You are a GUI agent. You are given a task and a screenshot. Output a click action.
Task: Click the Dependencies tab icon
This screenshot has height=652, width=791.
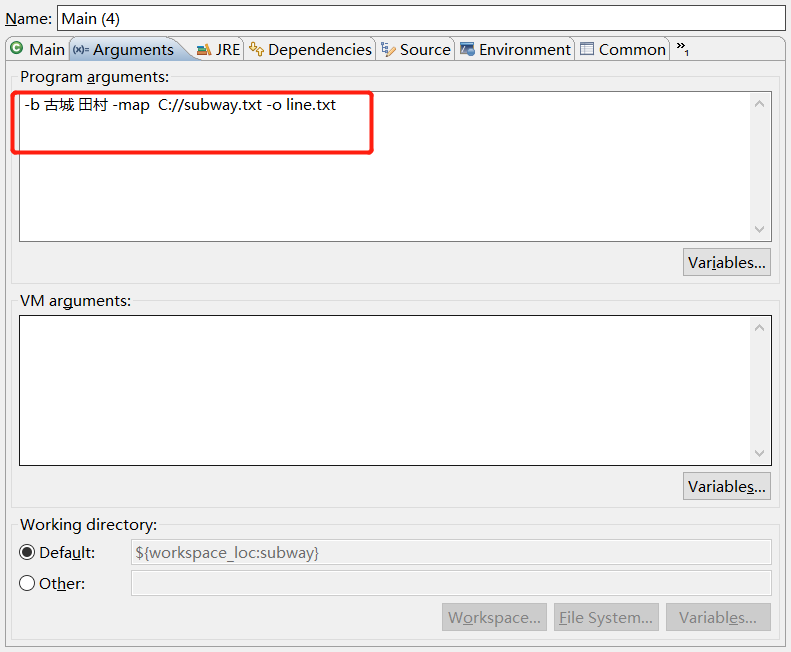(256, 49)
